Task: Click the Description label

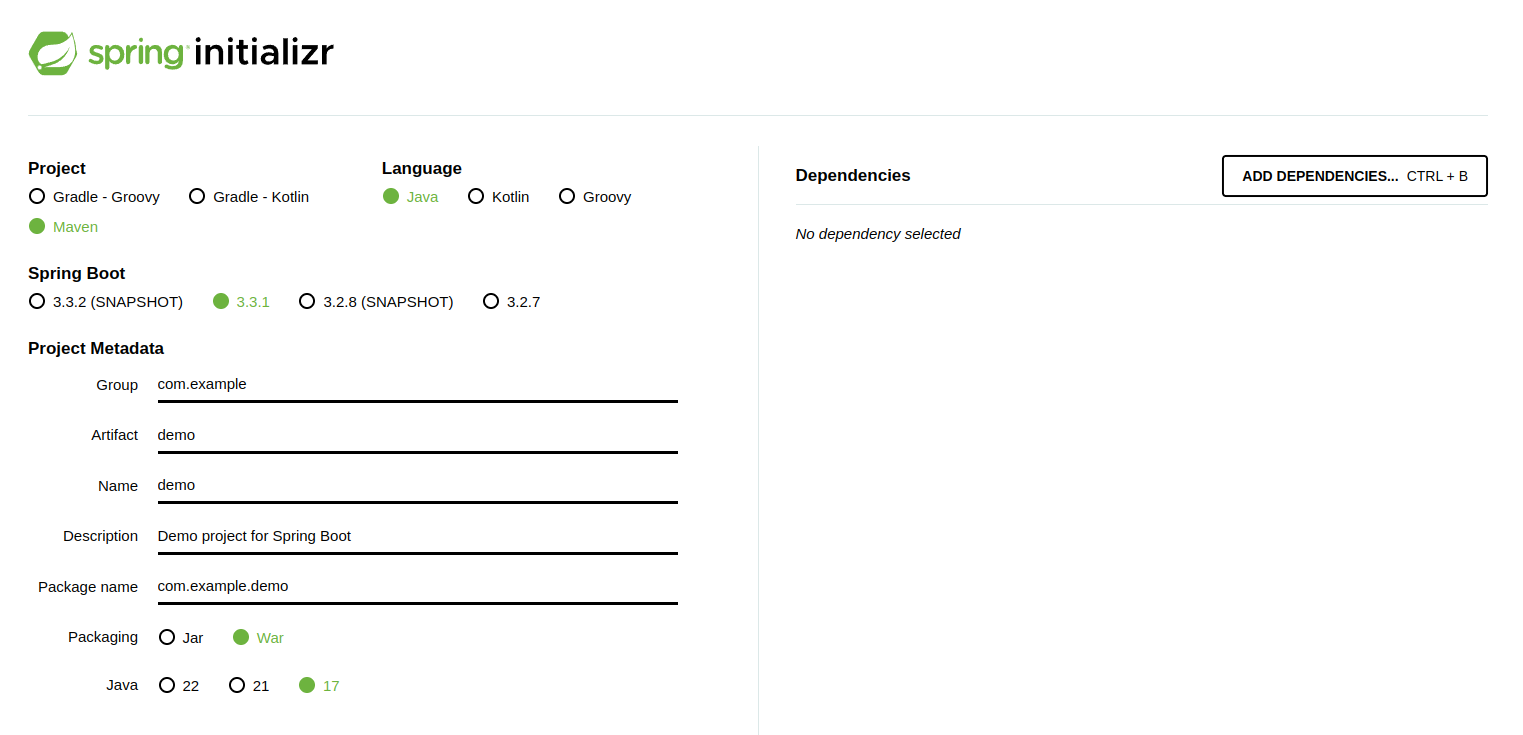Action: (101, 537)
